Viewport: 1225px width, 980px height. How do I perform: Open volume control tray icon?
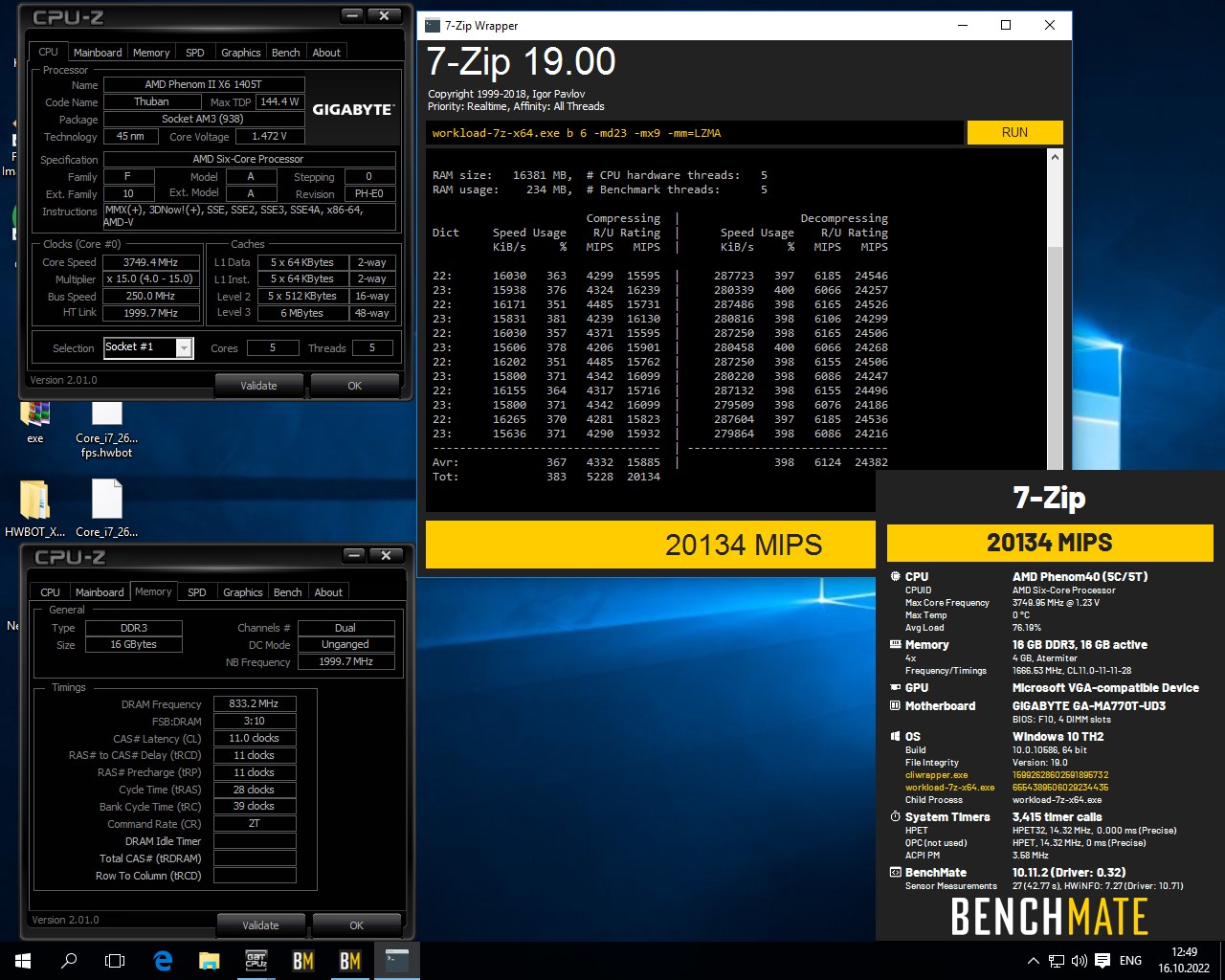[x=1079, y=961]
